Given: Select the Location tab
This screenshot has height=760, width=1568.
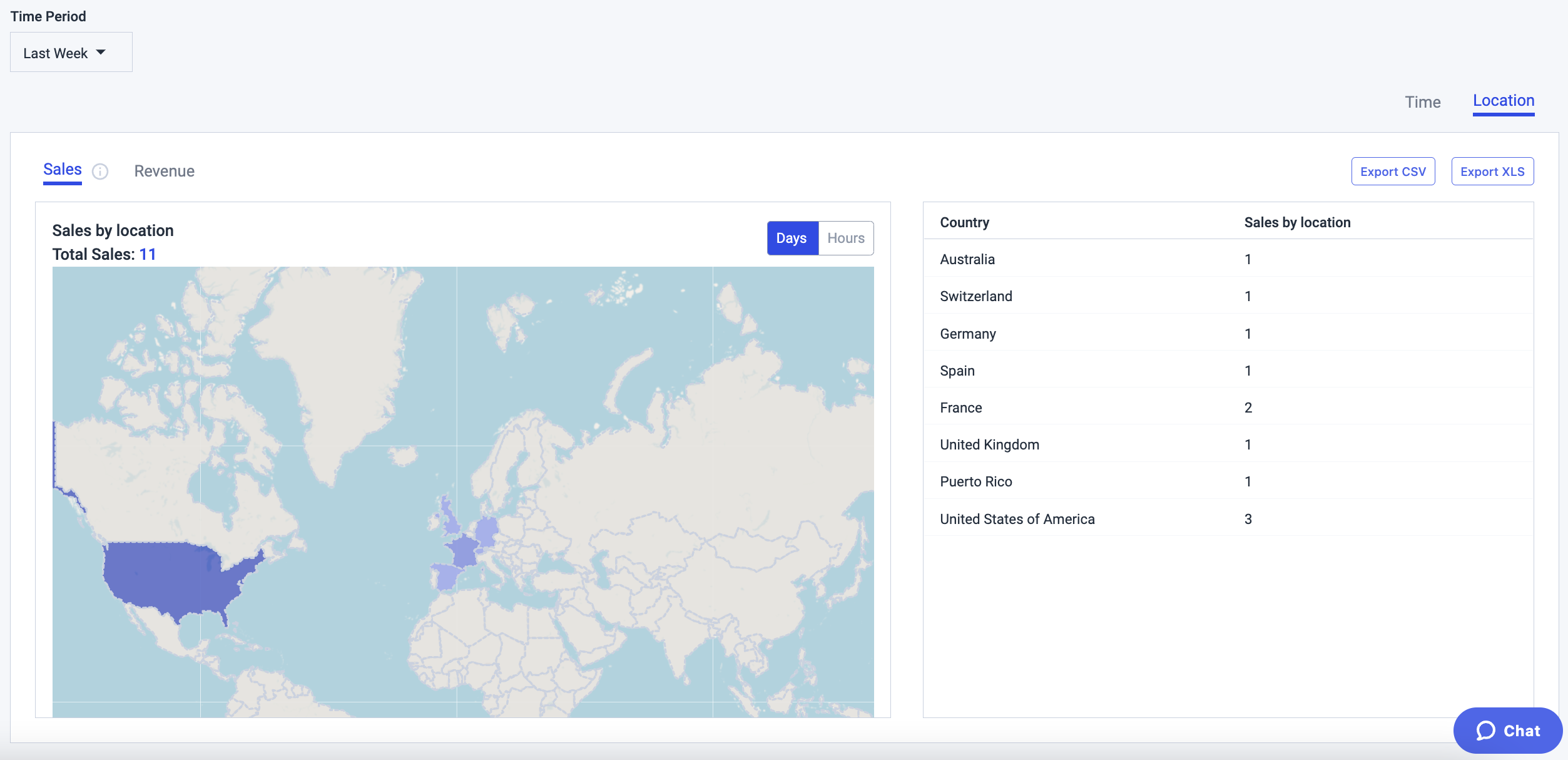Looking at the screenshot, I should point(1504,101).
